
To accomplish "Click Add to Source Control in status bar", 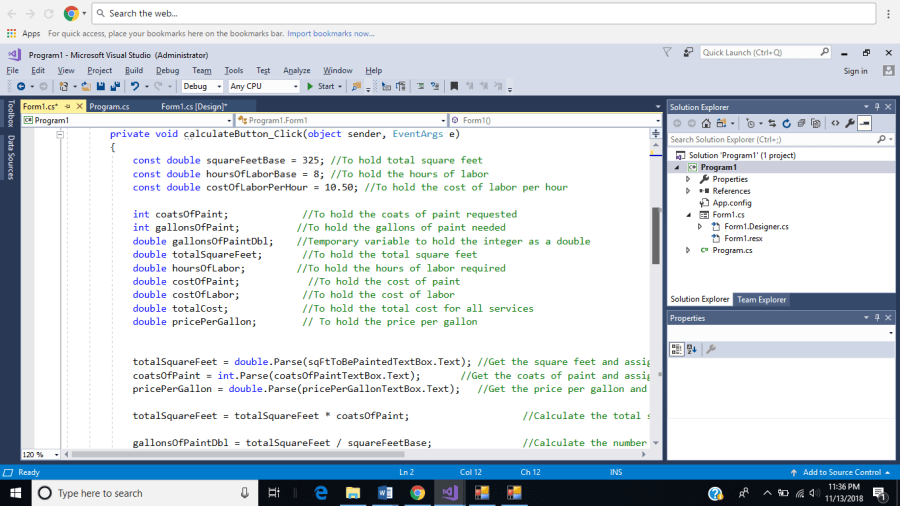I will 841,472.
